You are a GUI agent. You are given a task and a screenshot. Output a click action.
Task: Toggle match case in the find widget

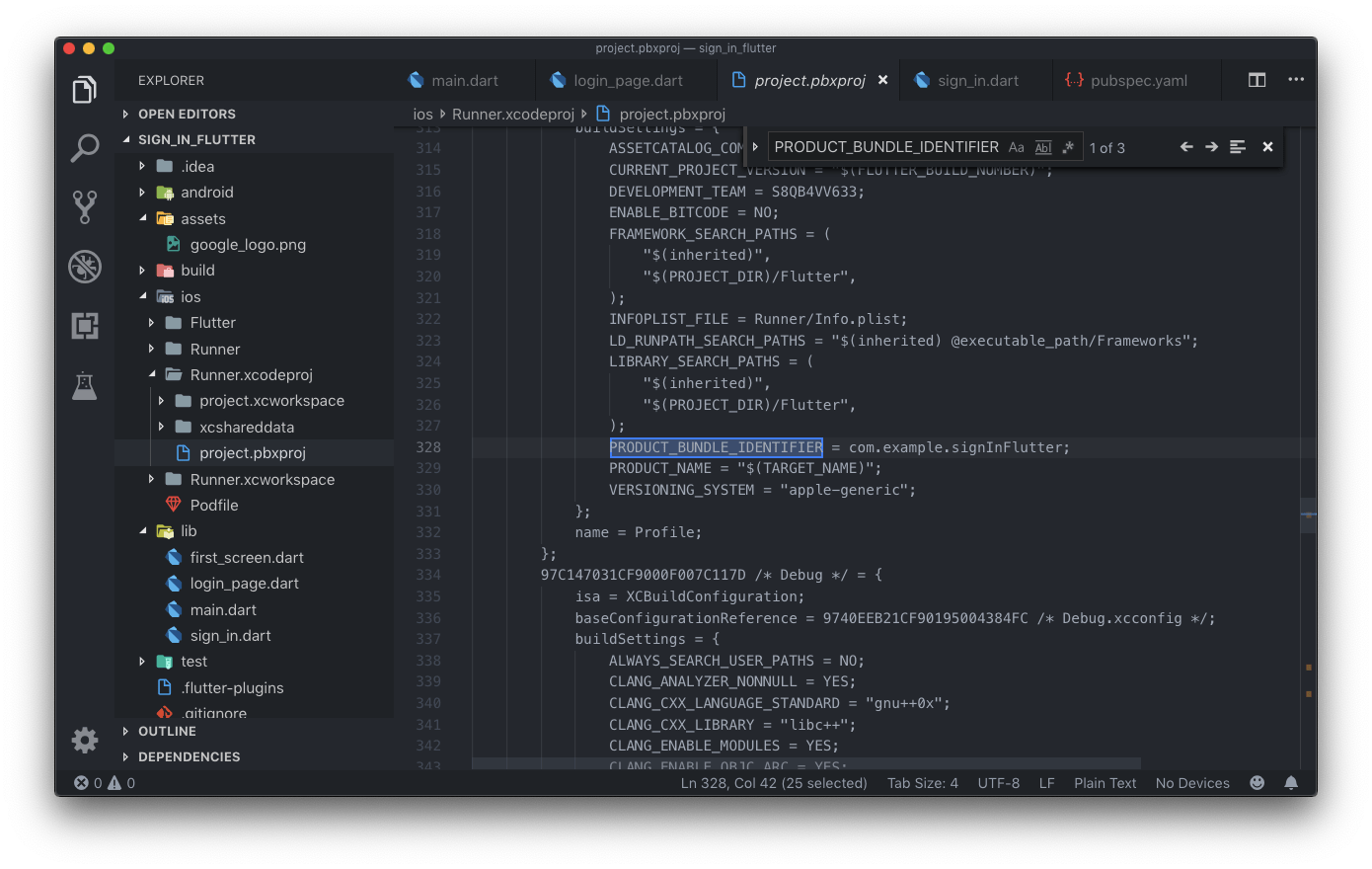(x=1017, y=146)
